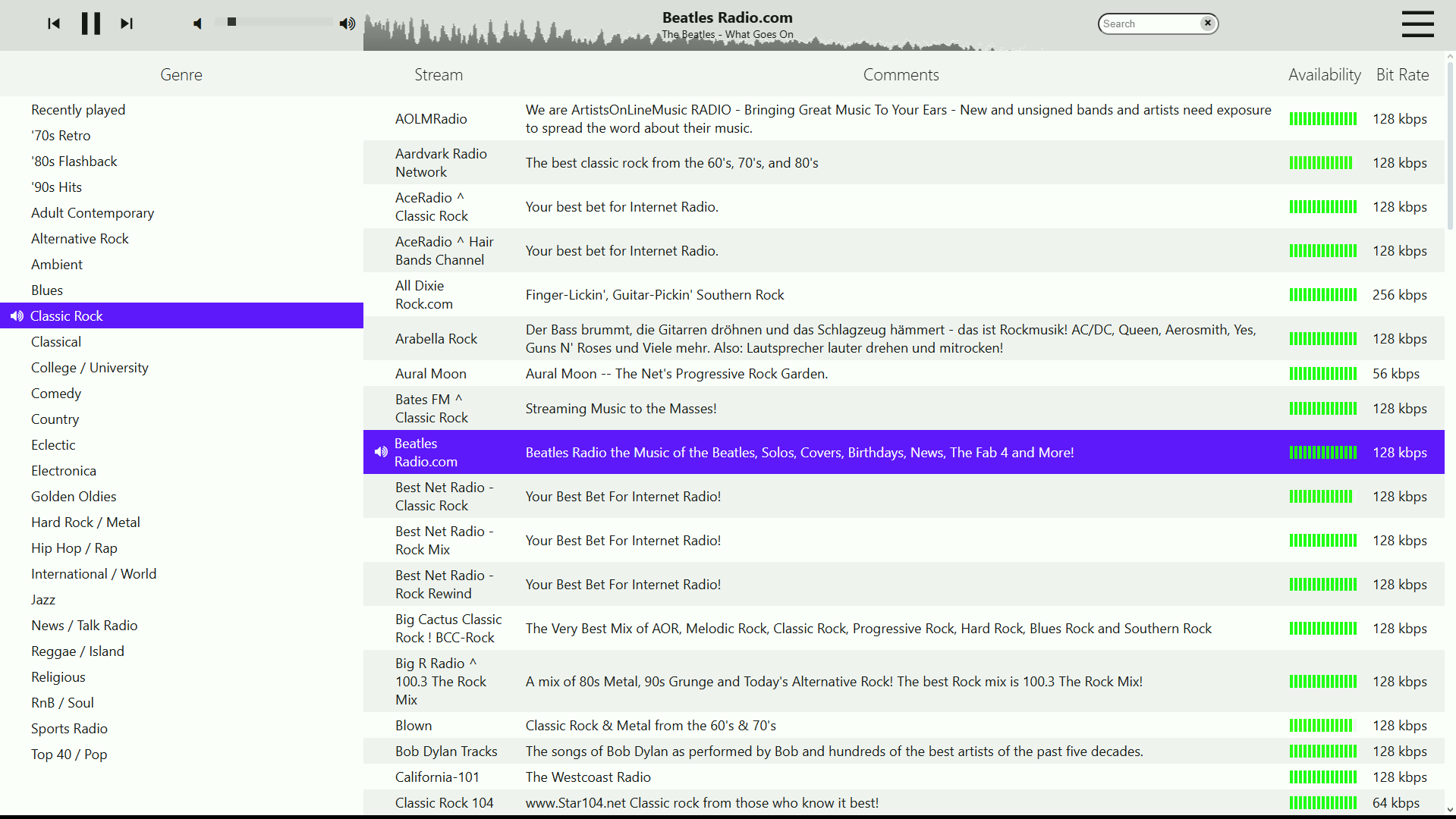Viewport: 1456px width, 819px height.
Task: Pause the currently playing stream
Action: coord(90,24)
